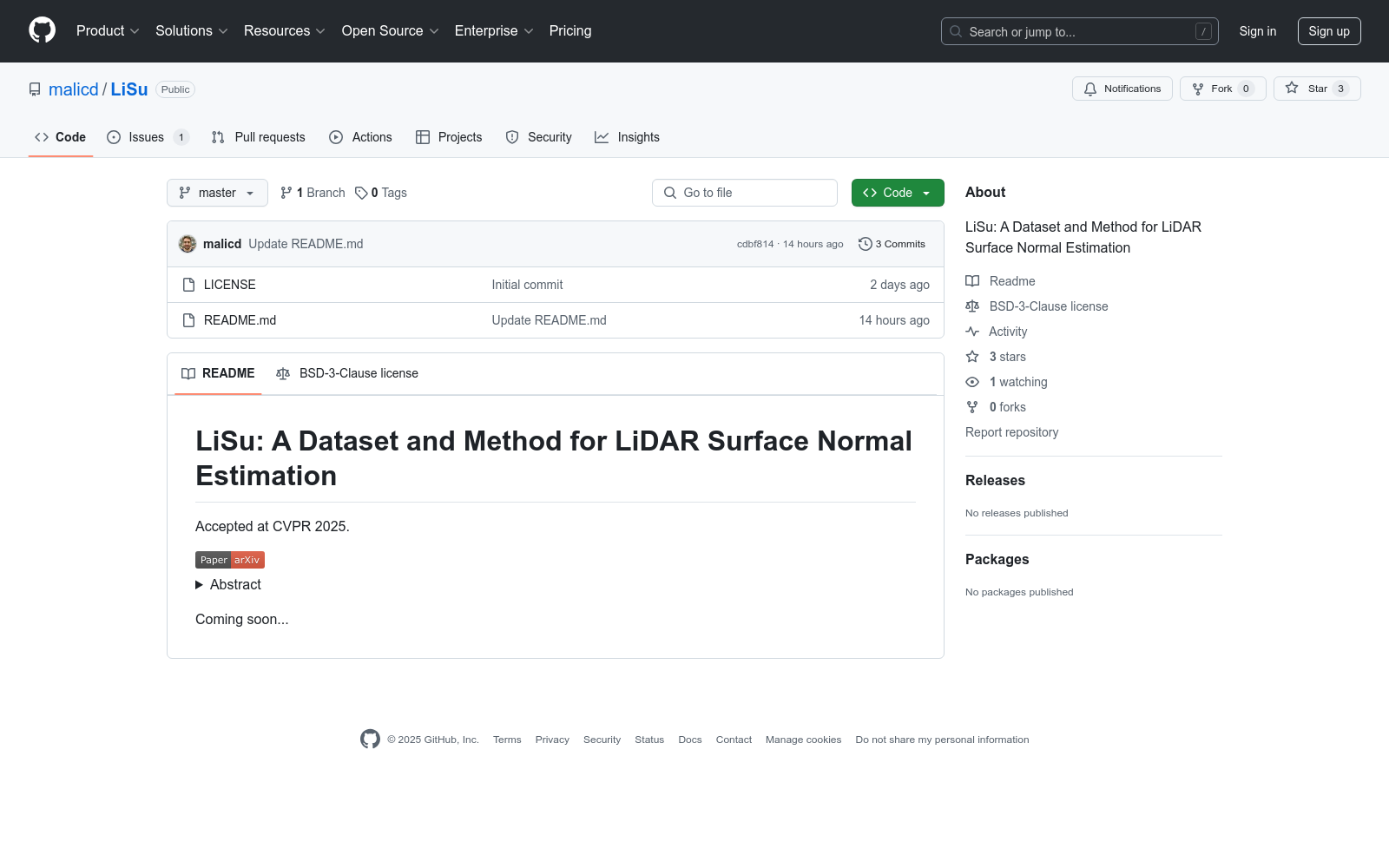The width and height of the screenshot is (1389, 868).
Task: Click Report repository link
Action: (x=1012, y=432)
